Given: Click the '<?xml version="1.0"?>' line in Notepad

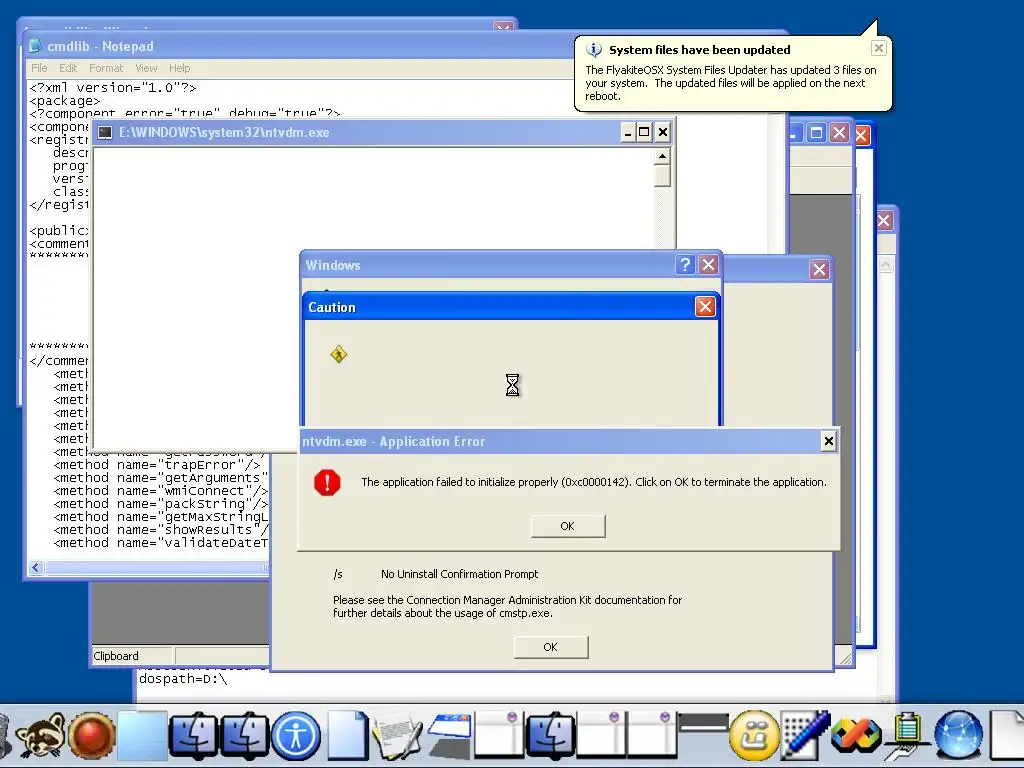Looking at the screenshot, I should click(112, 88).
